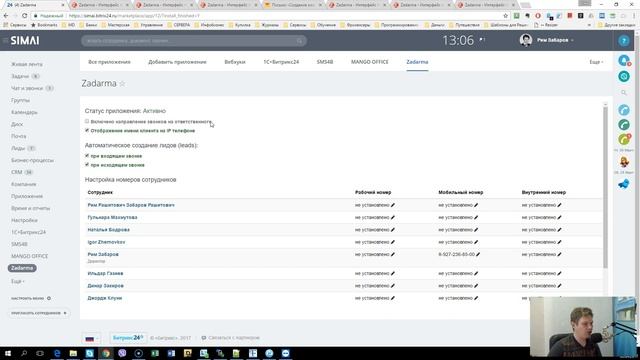Image resolution: width=640 pixels, height=360 pixels.
Task: Toggle lead creation при исходящем звонке
Action: (87, 164)
